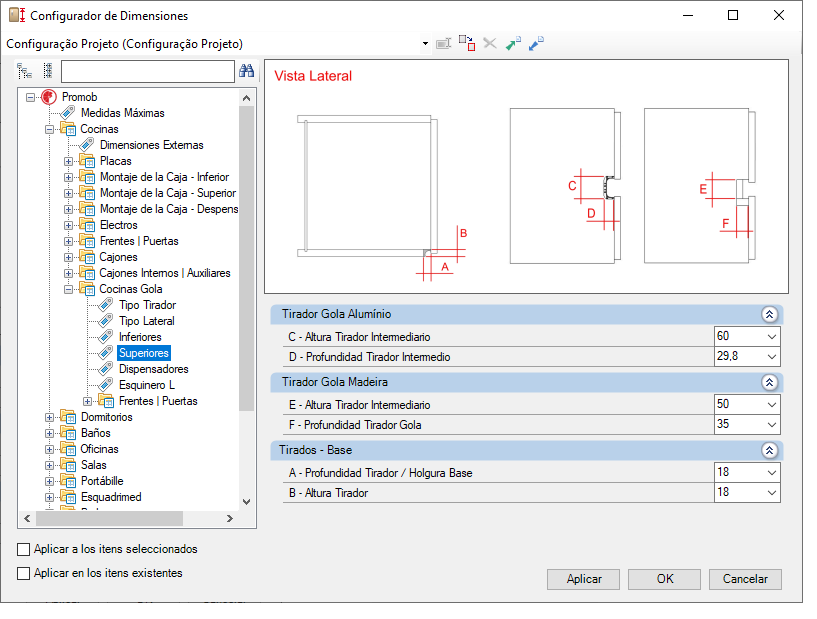The height and width of the screenshot is (619, 817).
Task: Open B - Altura Tirador dropdown
Action: pyautogui.click(x=772, y=492)
